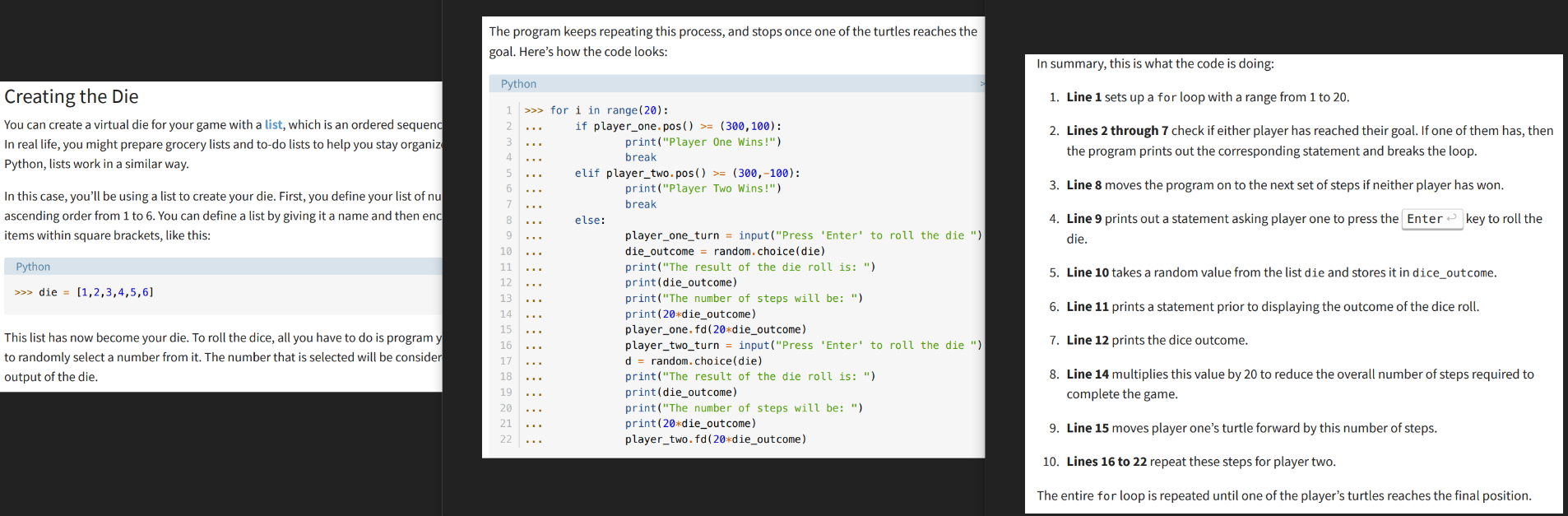Open the blue "list" hyperlink
Screen dimensions: 1568x516
pyautogui.click(x=273, y=124)
